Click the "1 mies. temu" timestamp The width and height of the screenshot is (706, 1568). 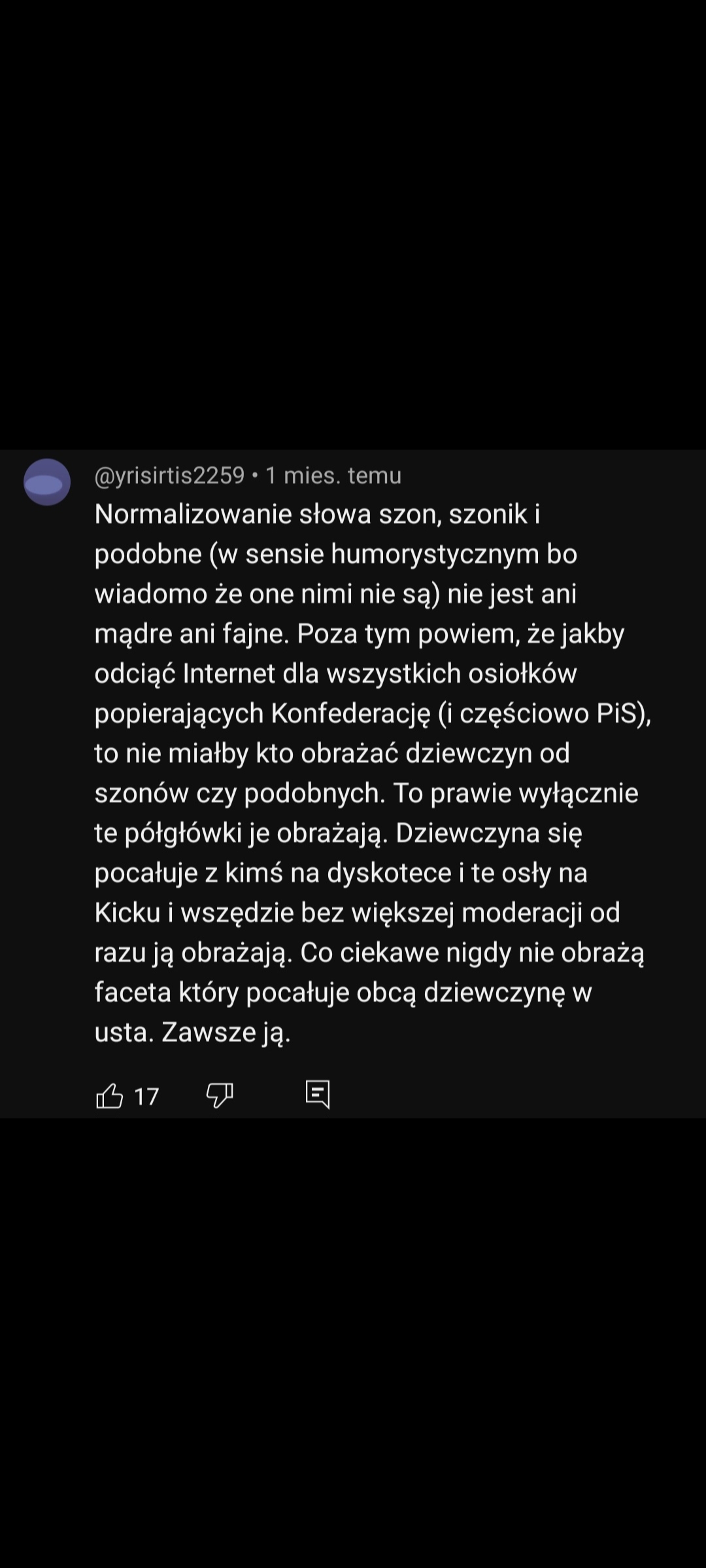(333, 475)
